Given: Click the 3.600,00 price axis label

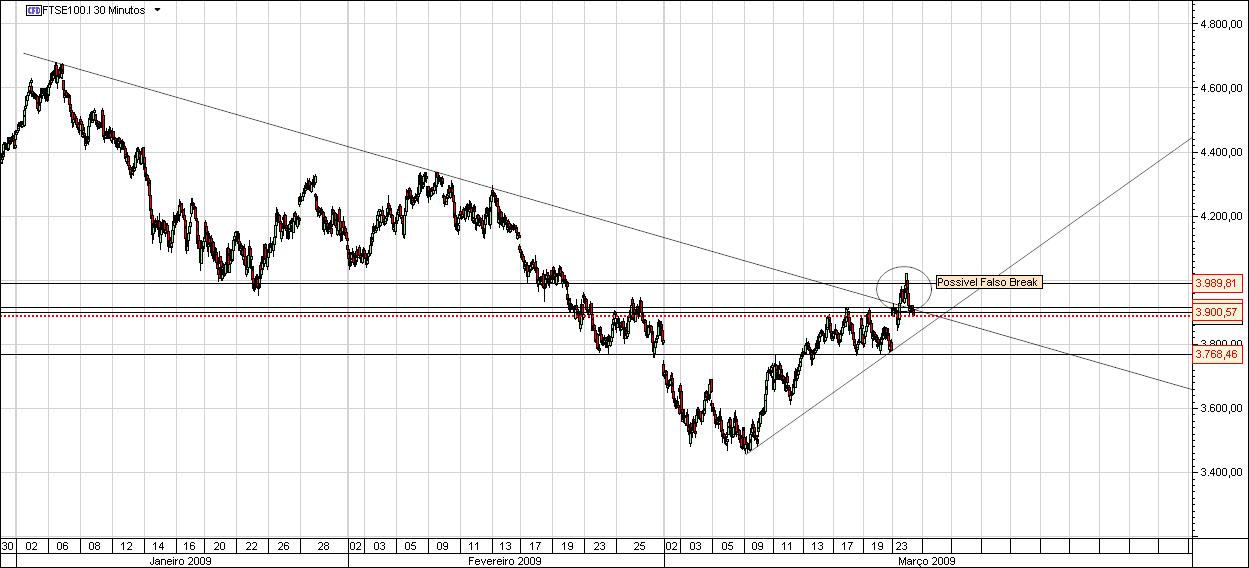Looking at the screenshot, I should (x=1221, y=408).
